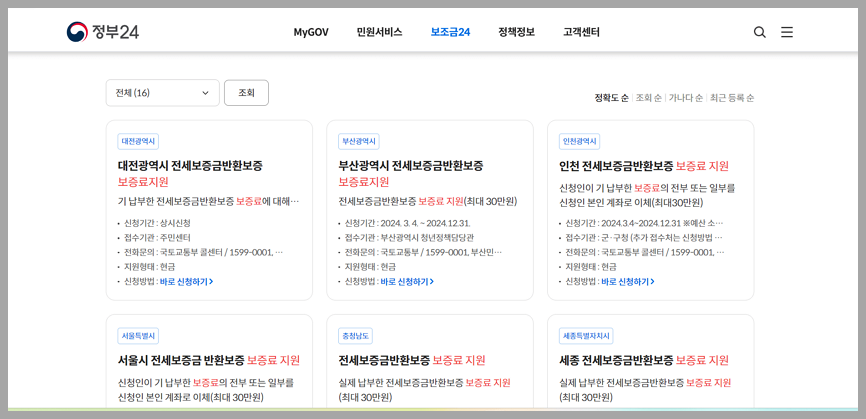This screenshot has height=419, width=866.
Task: Click 바로 신청하기 in the 부산광역시 card
Action: click(x=408, y=282)
